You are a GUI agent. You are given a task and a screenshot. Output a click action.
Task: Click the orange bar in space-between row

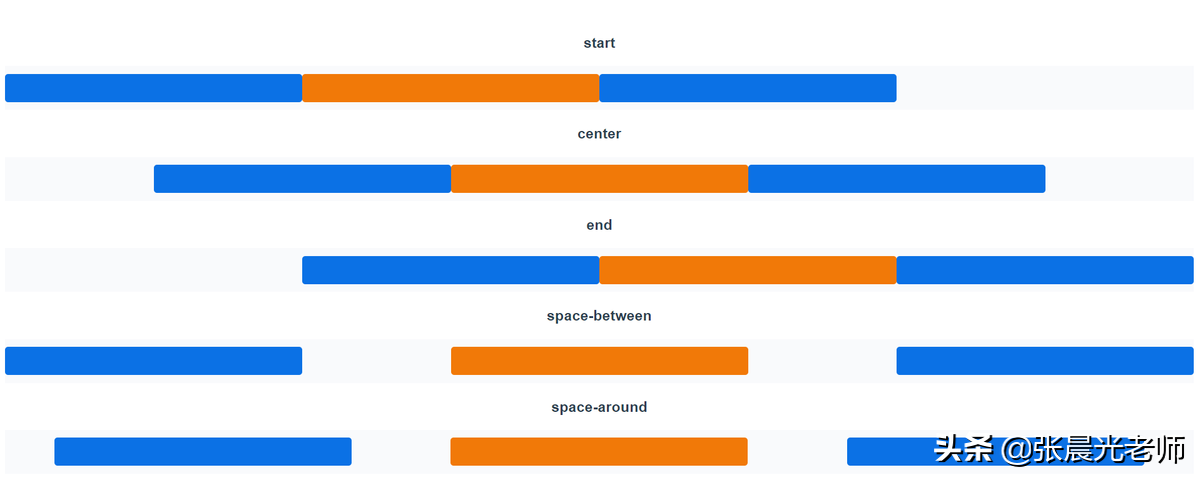click(x=599, y=361)
